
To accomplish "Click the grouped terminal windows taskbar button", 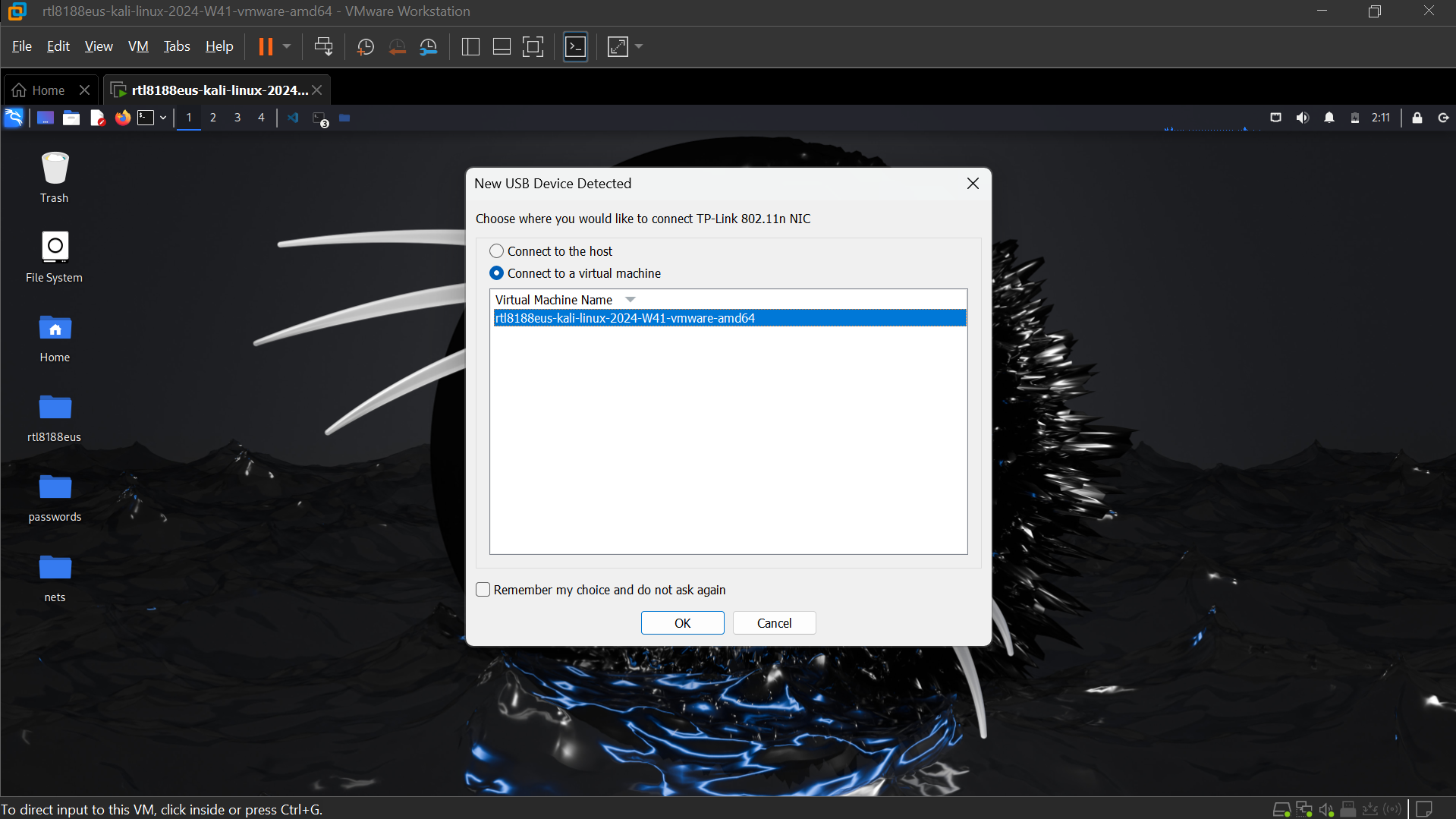I will (320, 119).
